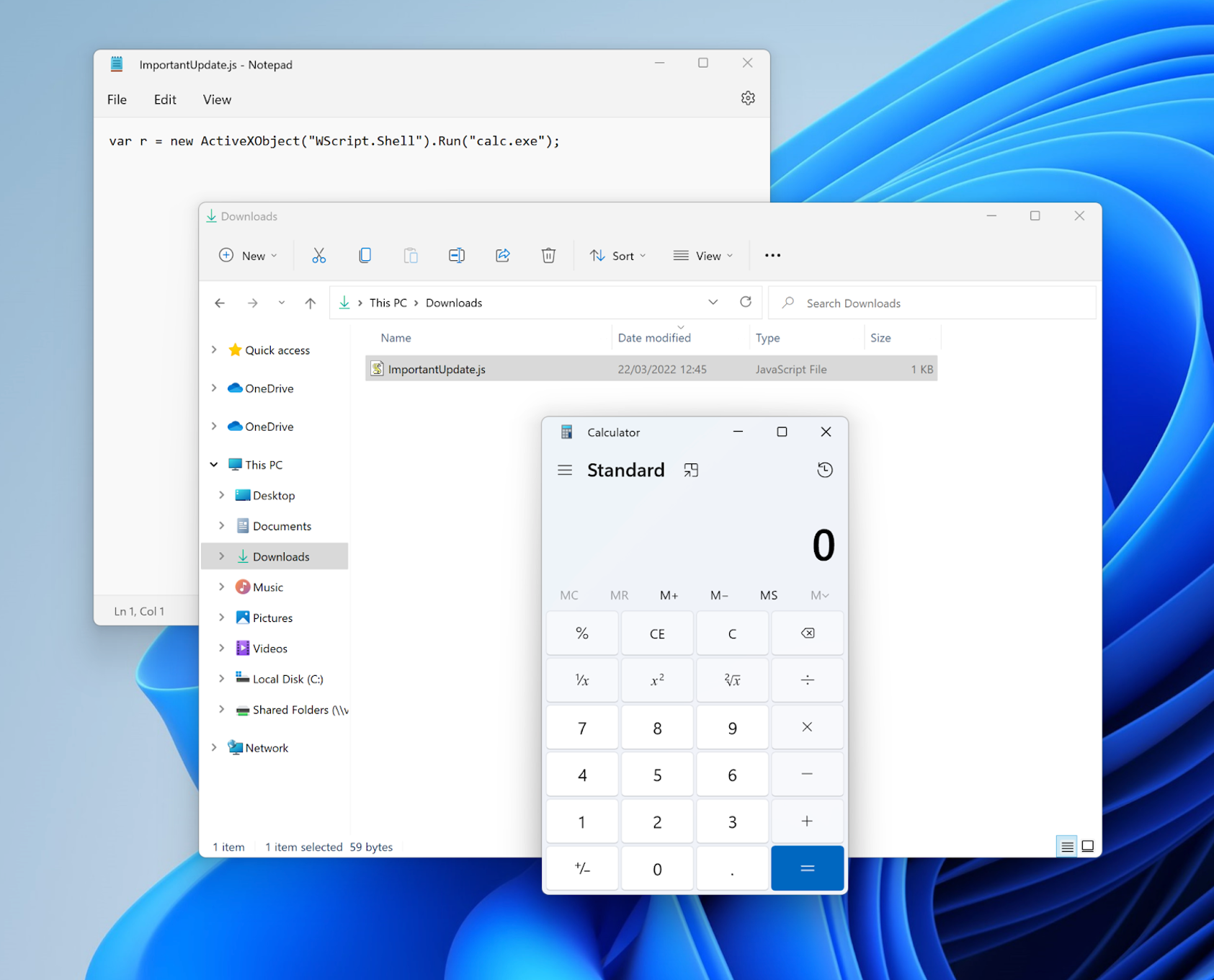
Task: Open the See more ellipsis in Explorer
Action: coord(772,255)
